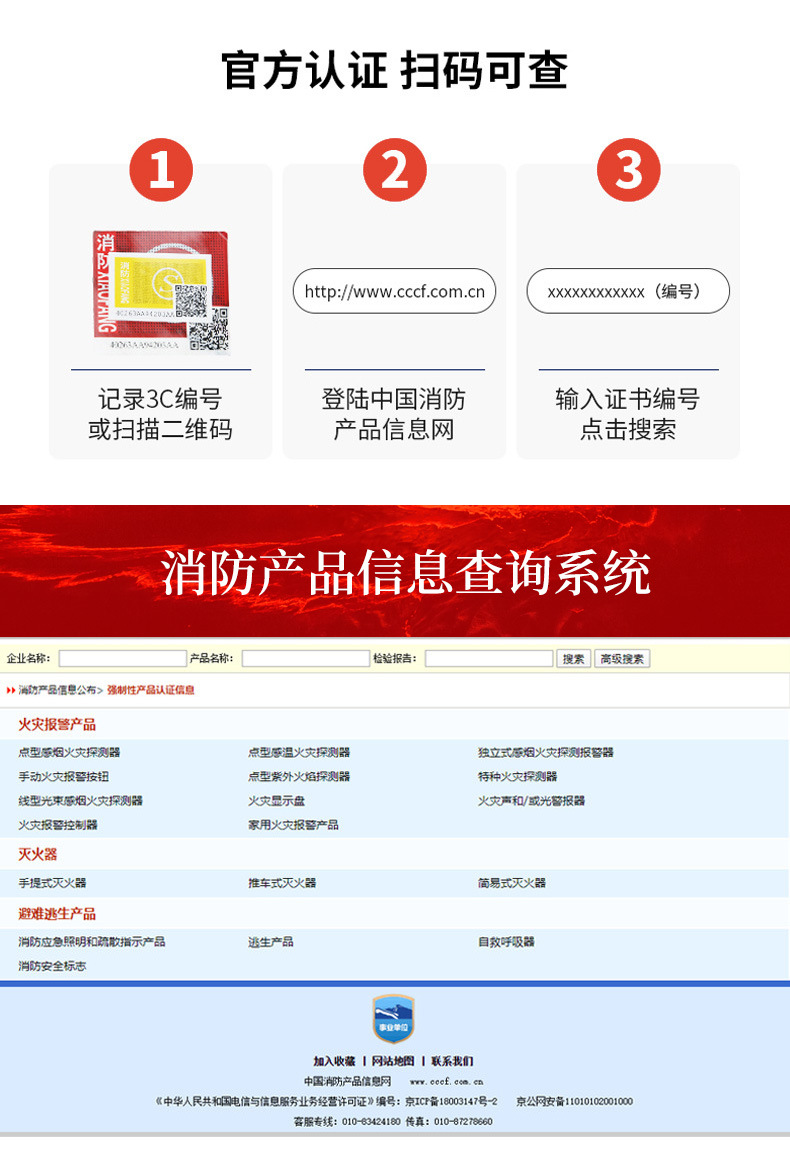This screenshot has width=790, height=1168.
Task: Open 简易式灭火器 link
Action: (512, 883)
